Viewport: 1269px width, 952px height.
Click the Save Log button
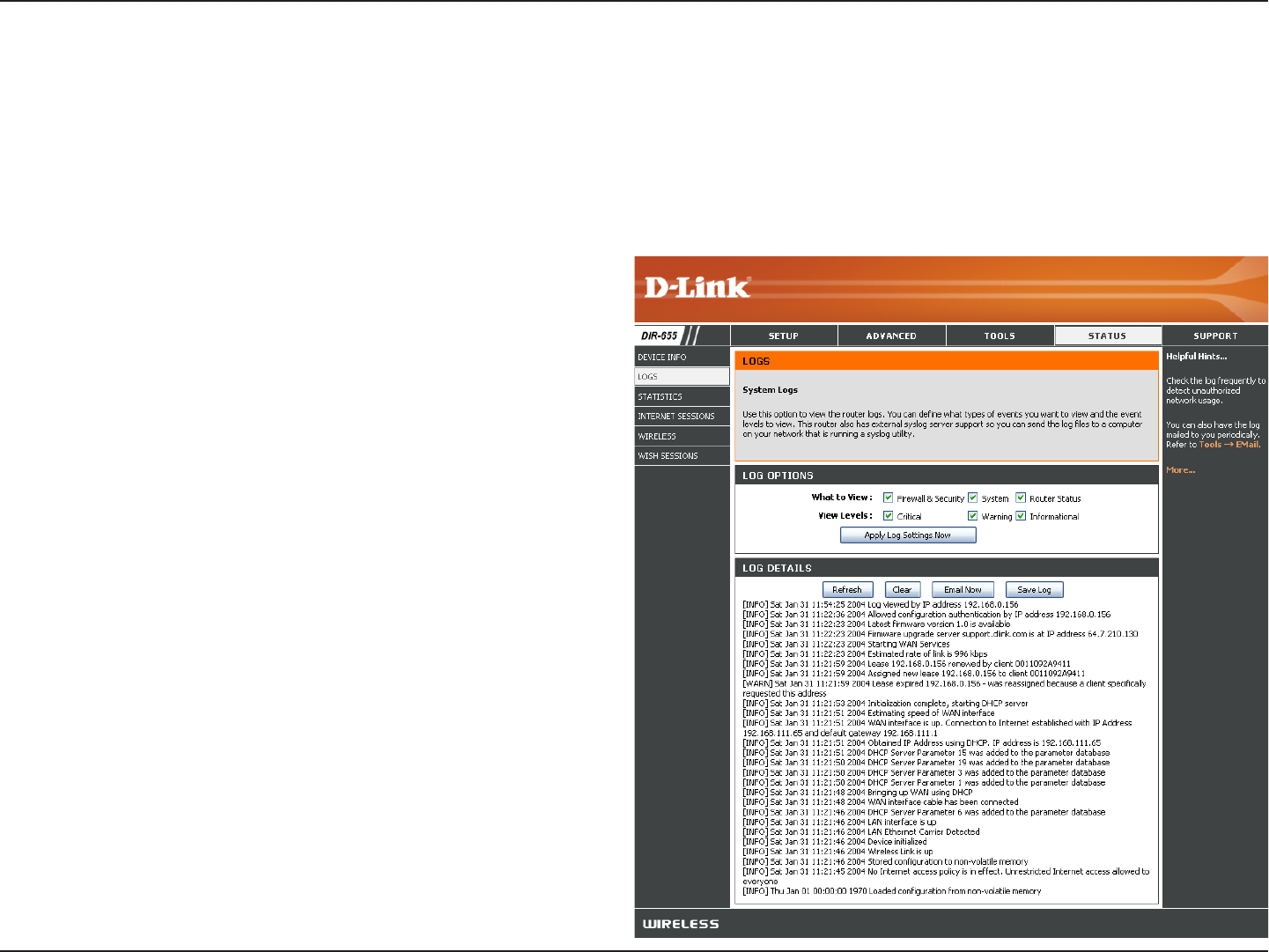coord(1034,589)
